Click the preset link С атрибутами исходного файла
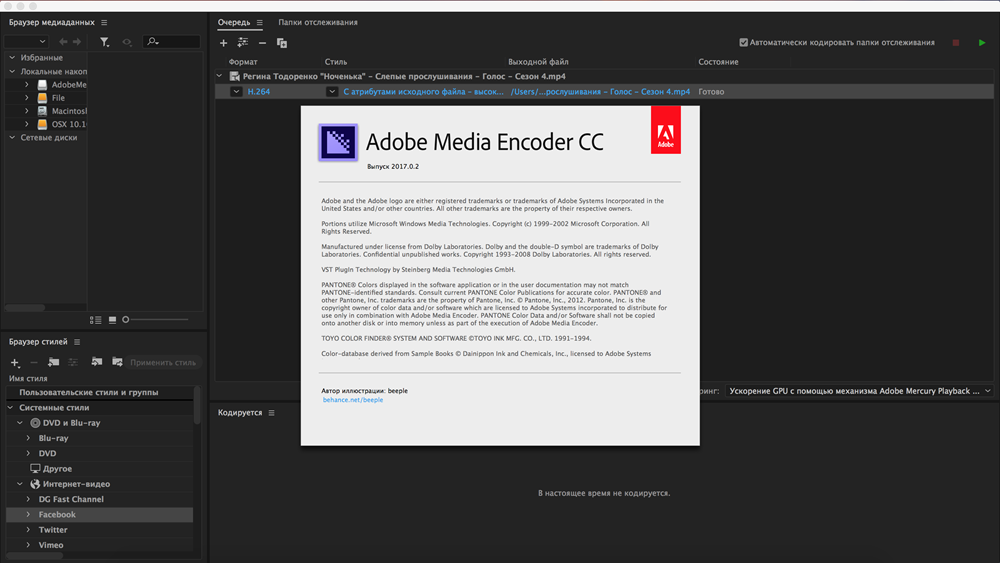The height and width of the screenshot is (563, 1000). click(423, 92)
